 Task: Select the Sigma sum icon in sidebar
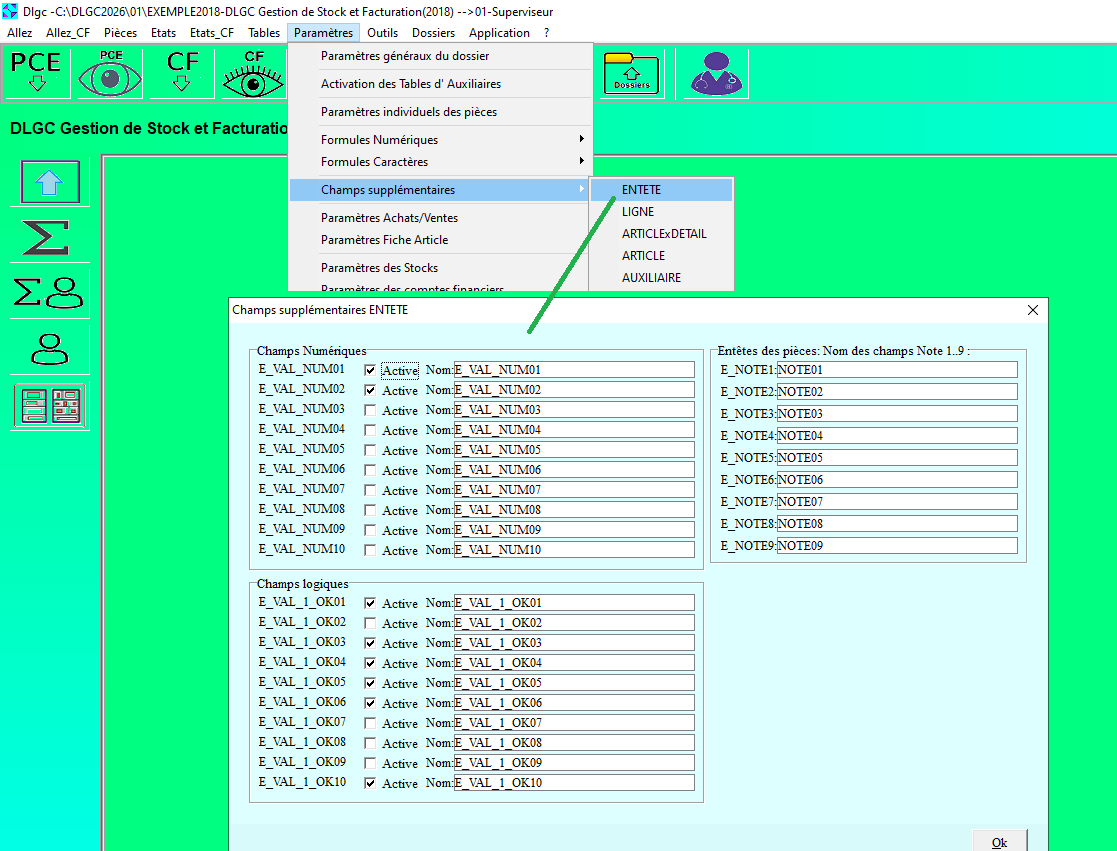pyautogui.click(x=46, y=237)
